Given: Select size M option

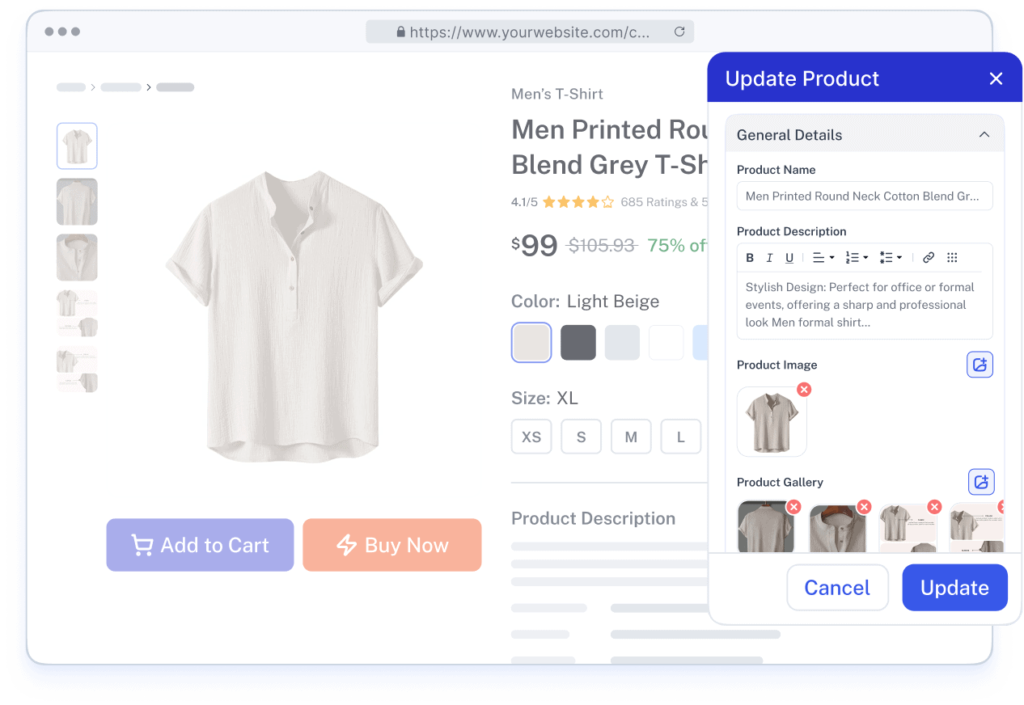Looking at the screenshot, I should point(631,437).
